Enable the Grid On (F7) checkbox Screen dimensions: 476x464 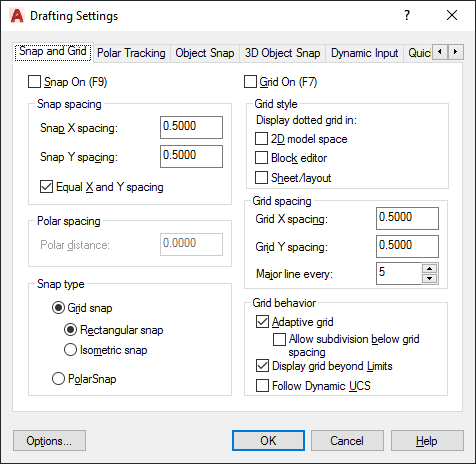pos(250,82)
